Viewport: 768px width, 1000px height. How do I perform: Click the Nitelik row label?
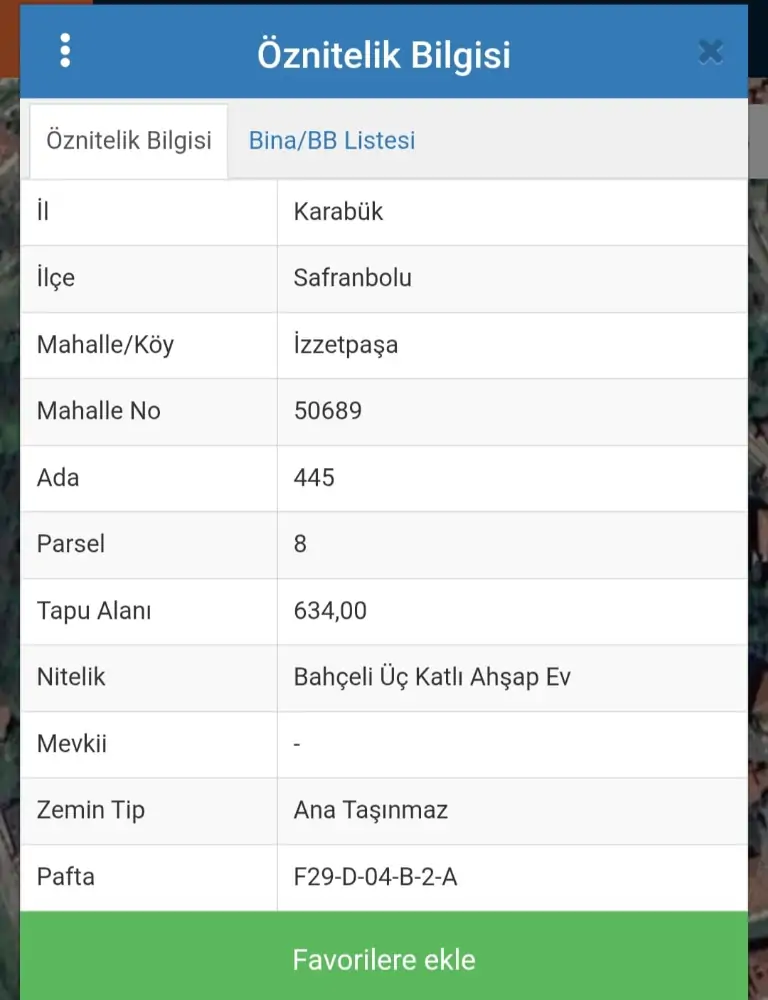coord(71,677)
